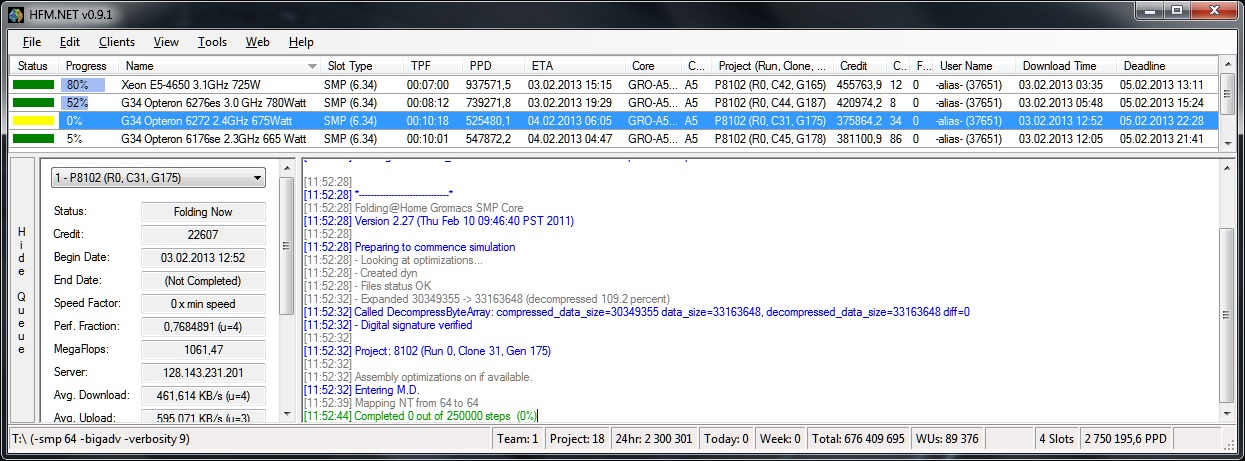Open the Clients menu
The height and width of the screenshot is (461, 1245).
[117, 42]
